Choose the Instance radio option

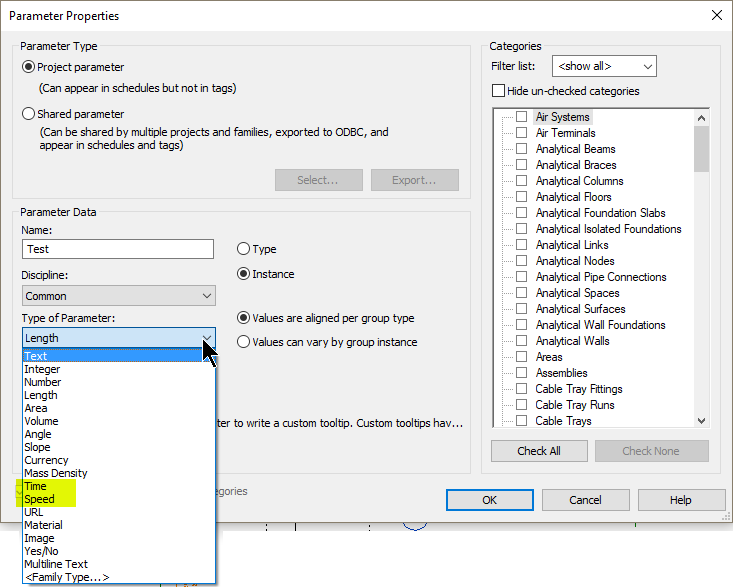(243, 273)
